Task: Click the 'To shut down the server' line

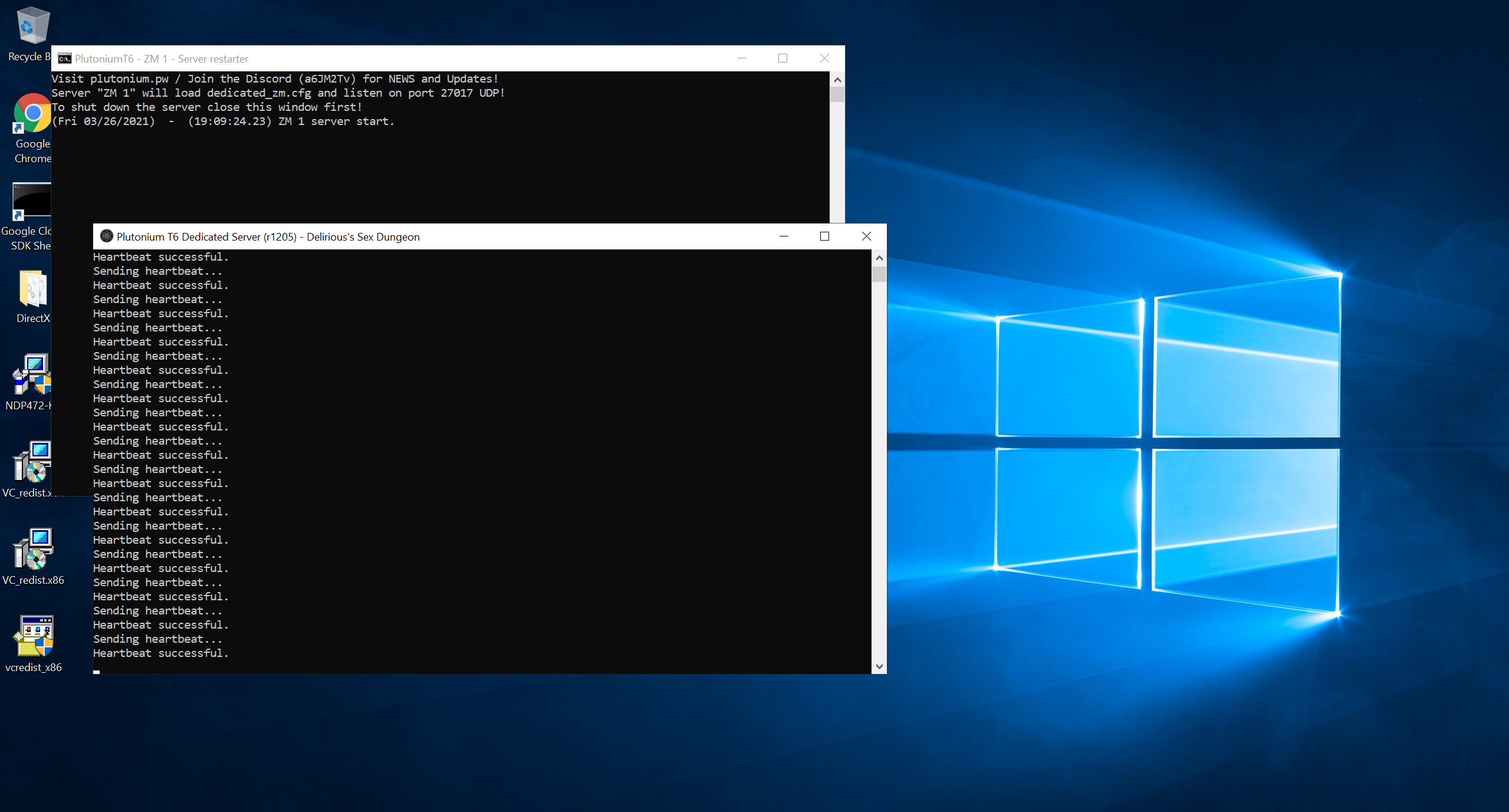Action: tap(207, 107)
